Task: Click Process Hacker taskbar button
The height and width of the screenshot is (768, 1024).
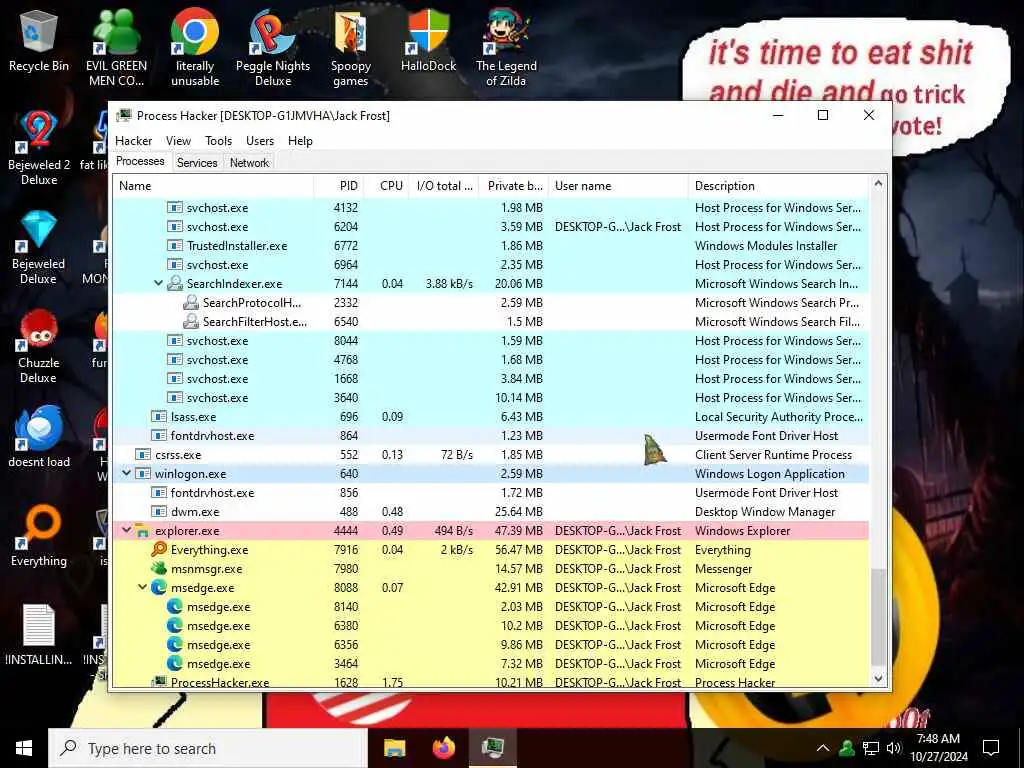Action: (493, 748)
